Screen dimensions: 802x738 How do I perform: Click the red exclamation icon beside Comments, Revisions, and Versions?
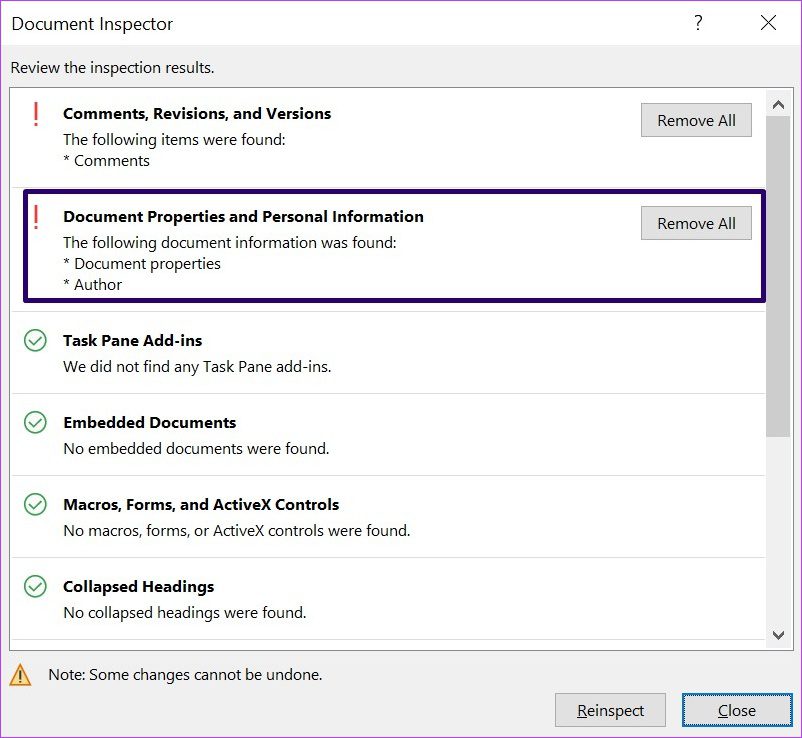point(35,115)
